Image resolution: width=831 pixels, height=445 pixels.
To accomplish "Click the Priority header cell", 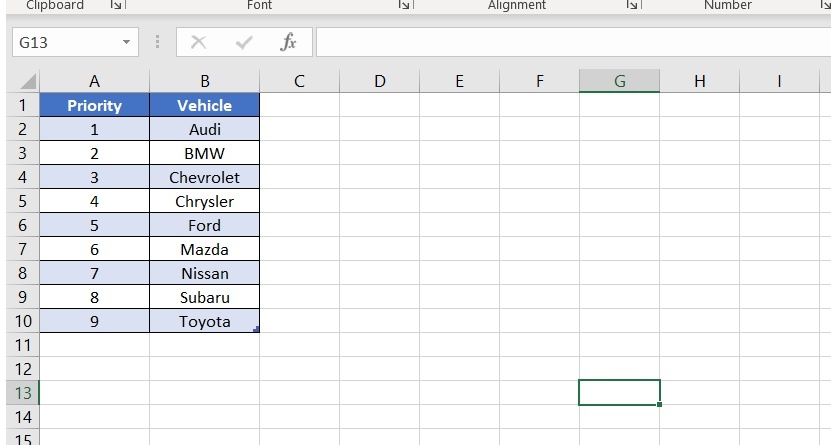I will 94,105.
